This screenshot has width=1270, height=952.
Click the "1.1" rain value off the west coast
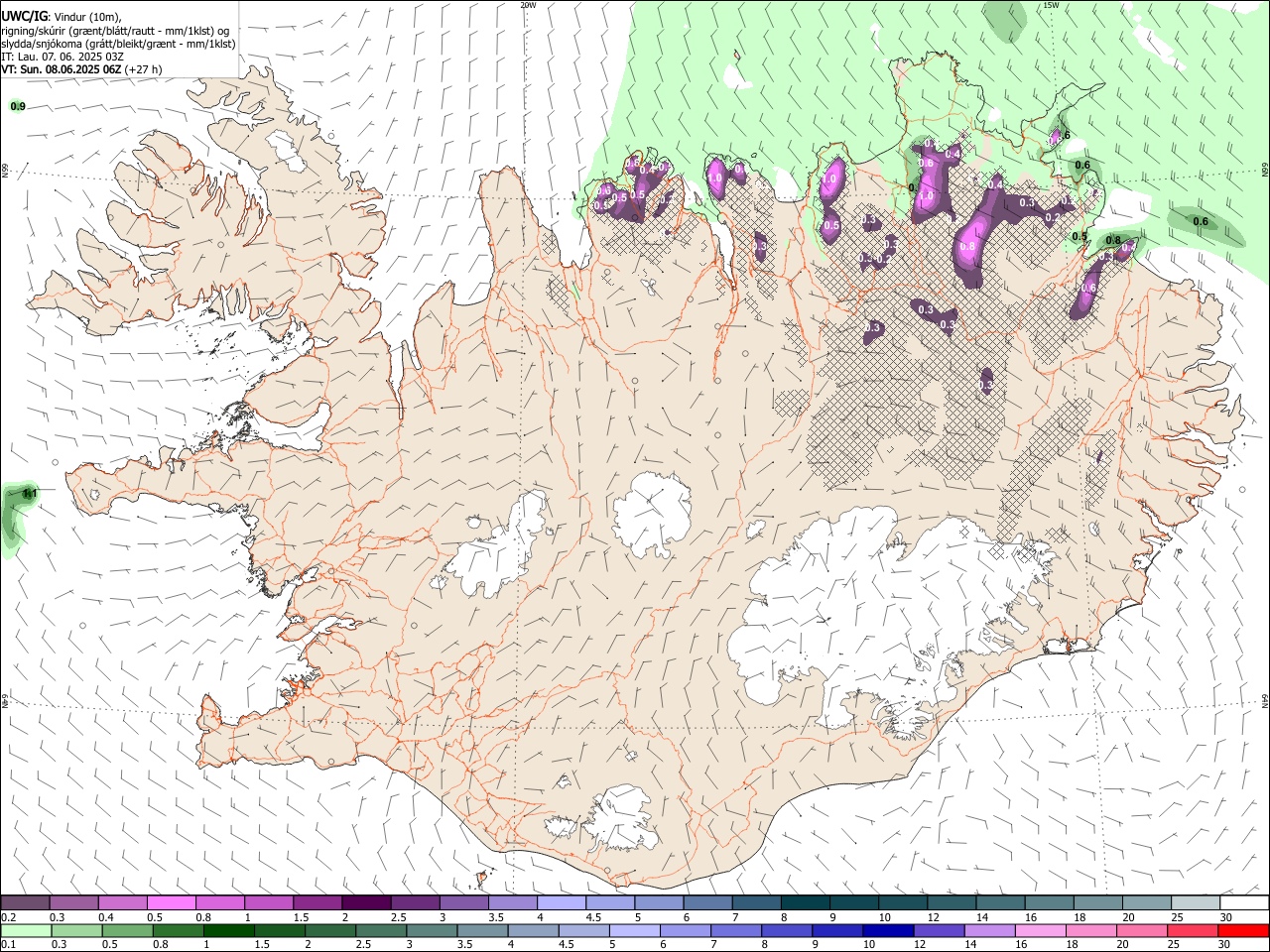[30, 493]
